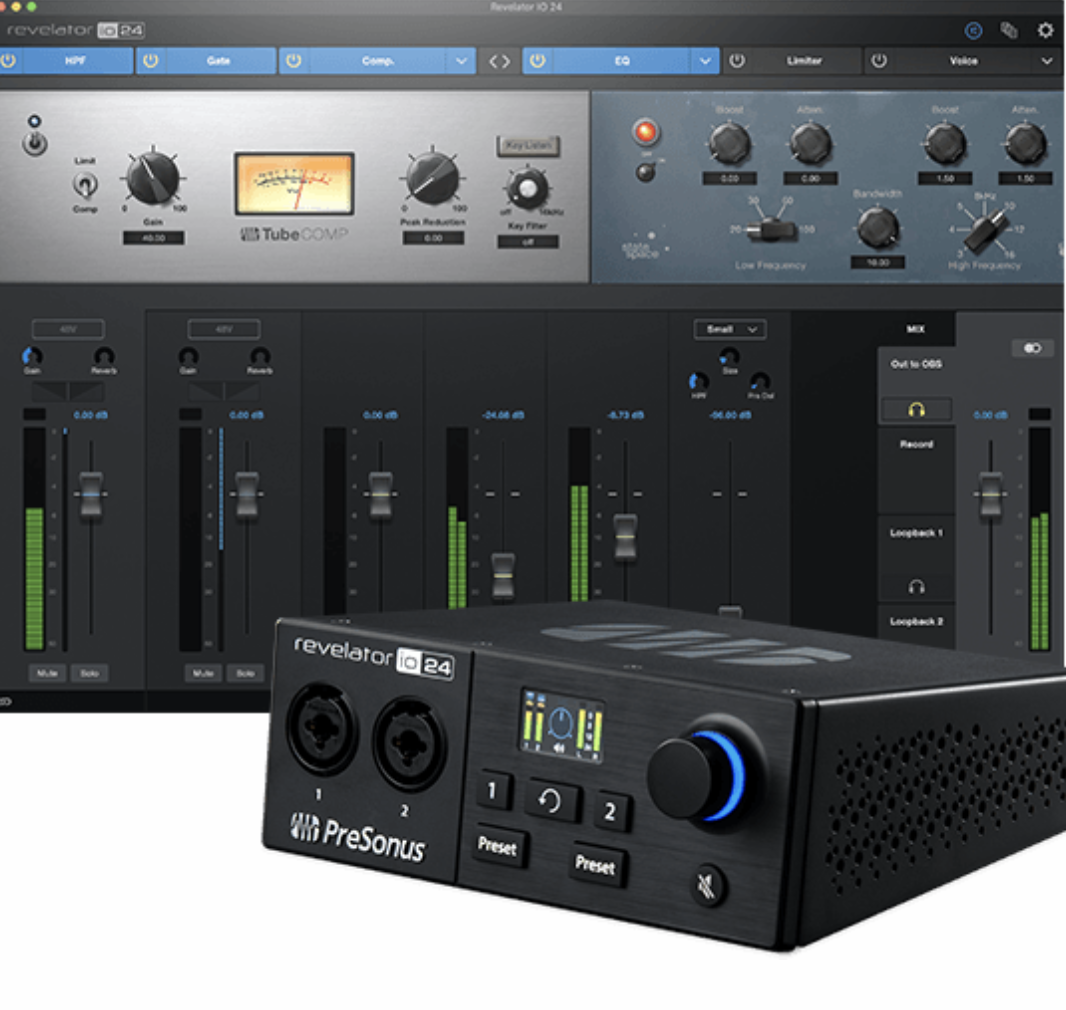Click the headphone icon under Loopback 1
This screenshot has width=1066, height=1010.
tap(917, 584)
